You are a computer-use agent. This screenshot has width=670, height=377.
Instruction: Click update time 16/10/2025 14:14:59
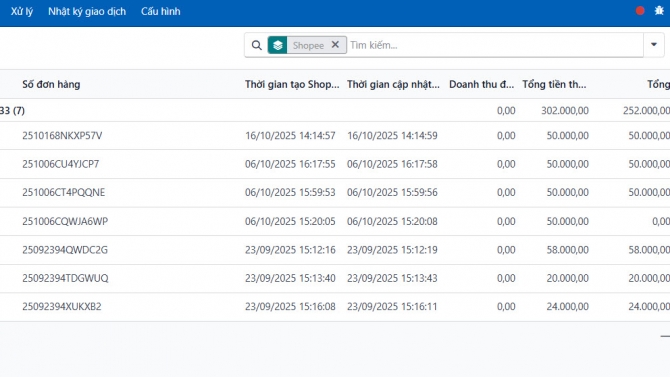392,136
